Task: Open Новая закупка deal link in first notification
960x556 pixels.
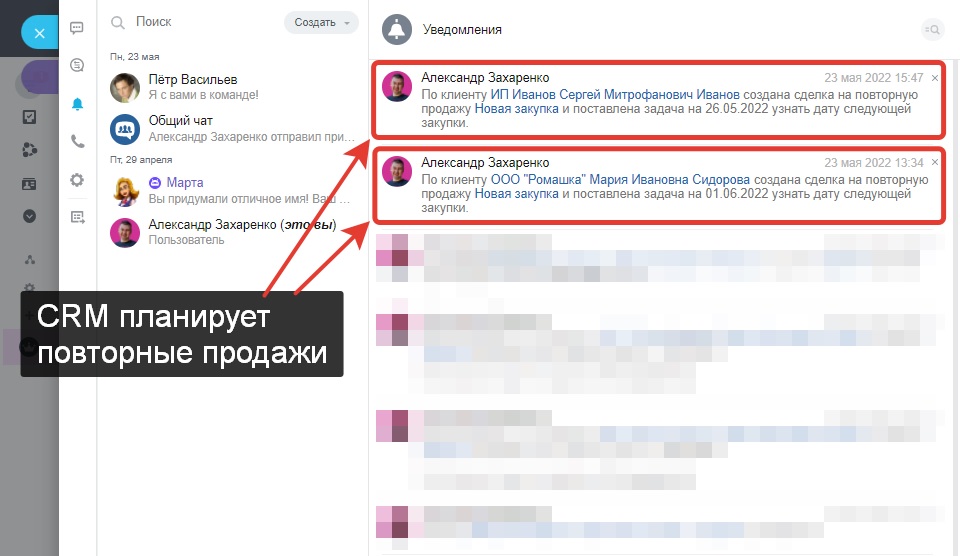Action: tap(516, 108)
